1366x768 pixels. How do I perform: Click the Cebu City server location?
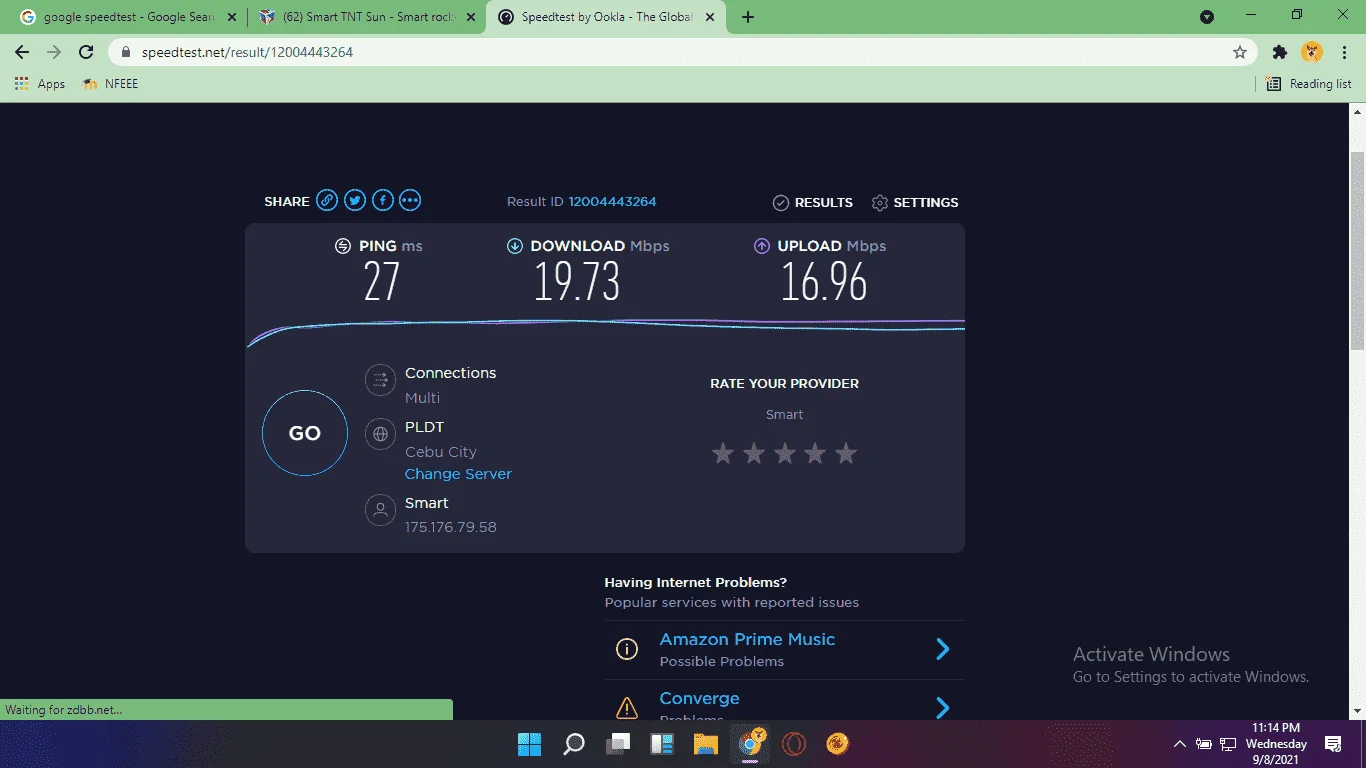click(x=441, y=452)
